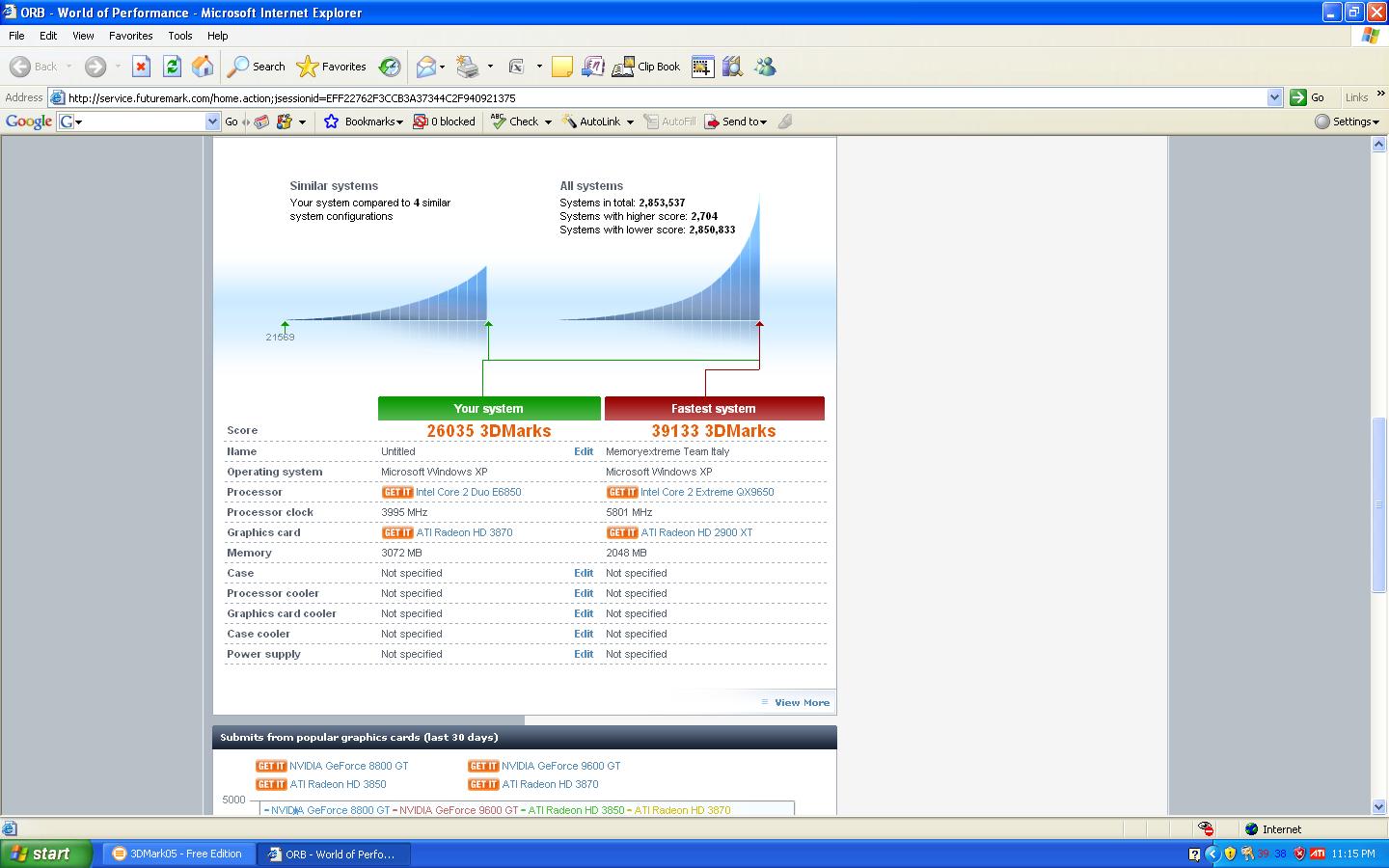Click the Start button

(x=46, y=854)
